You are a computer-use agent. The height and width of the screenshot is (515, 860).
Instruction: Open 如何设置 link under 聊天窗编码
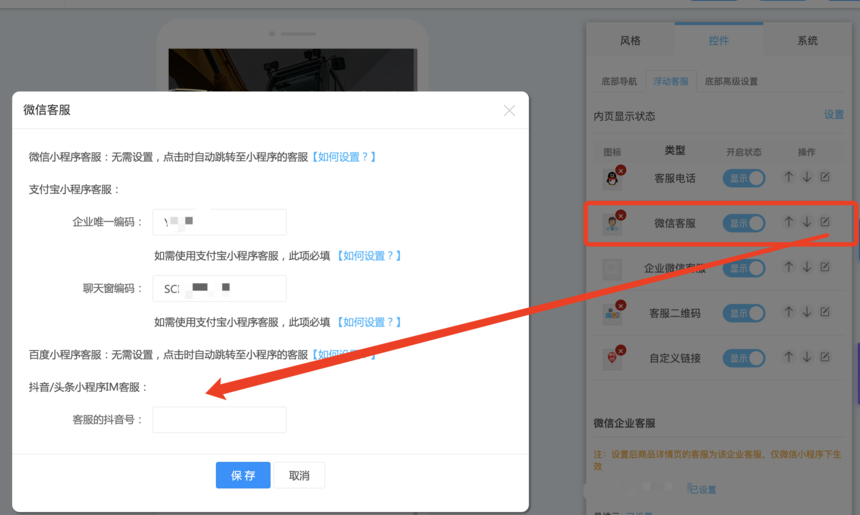click(369, 322)
